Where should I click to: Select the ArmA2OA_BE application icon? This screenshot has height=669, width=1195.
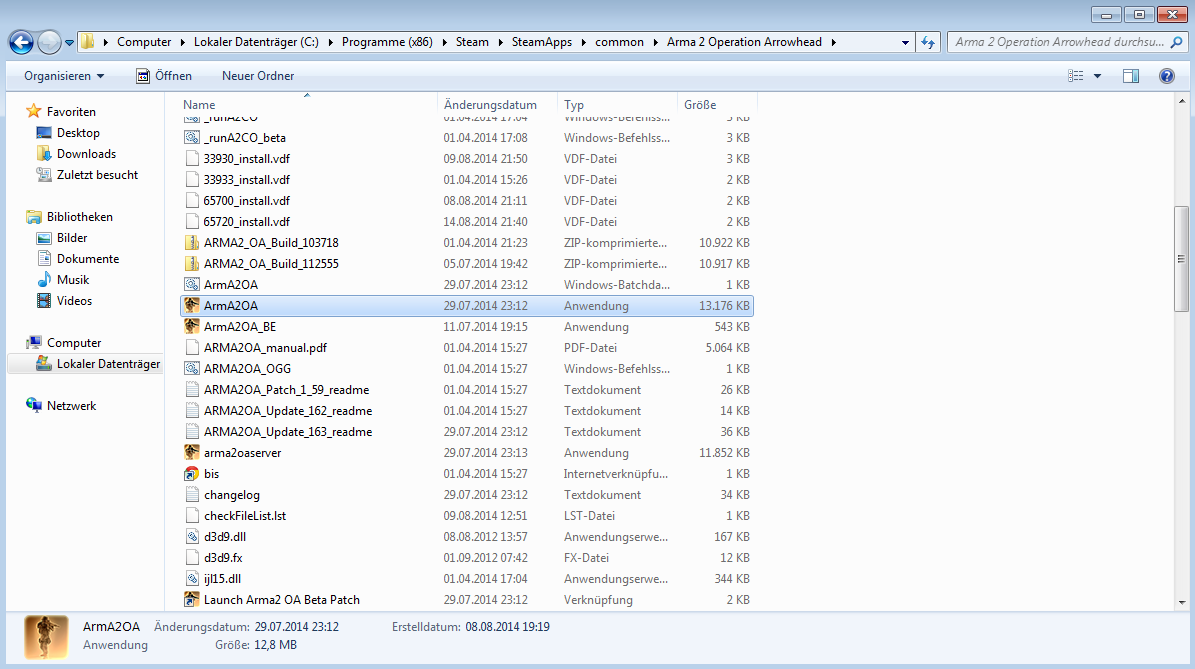(192, 326)
